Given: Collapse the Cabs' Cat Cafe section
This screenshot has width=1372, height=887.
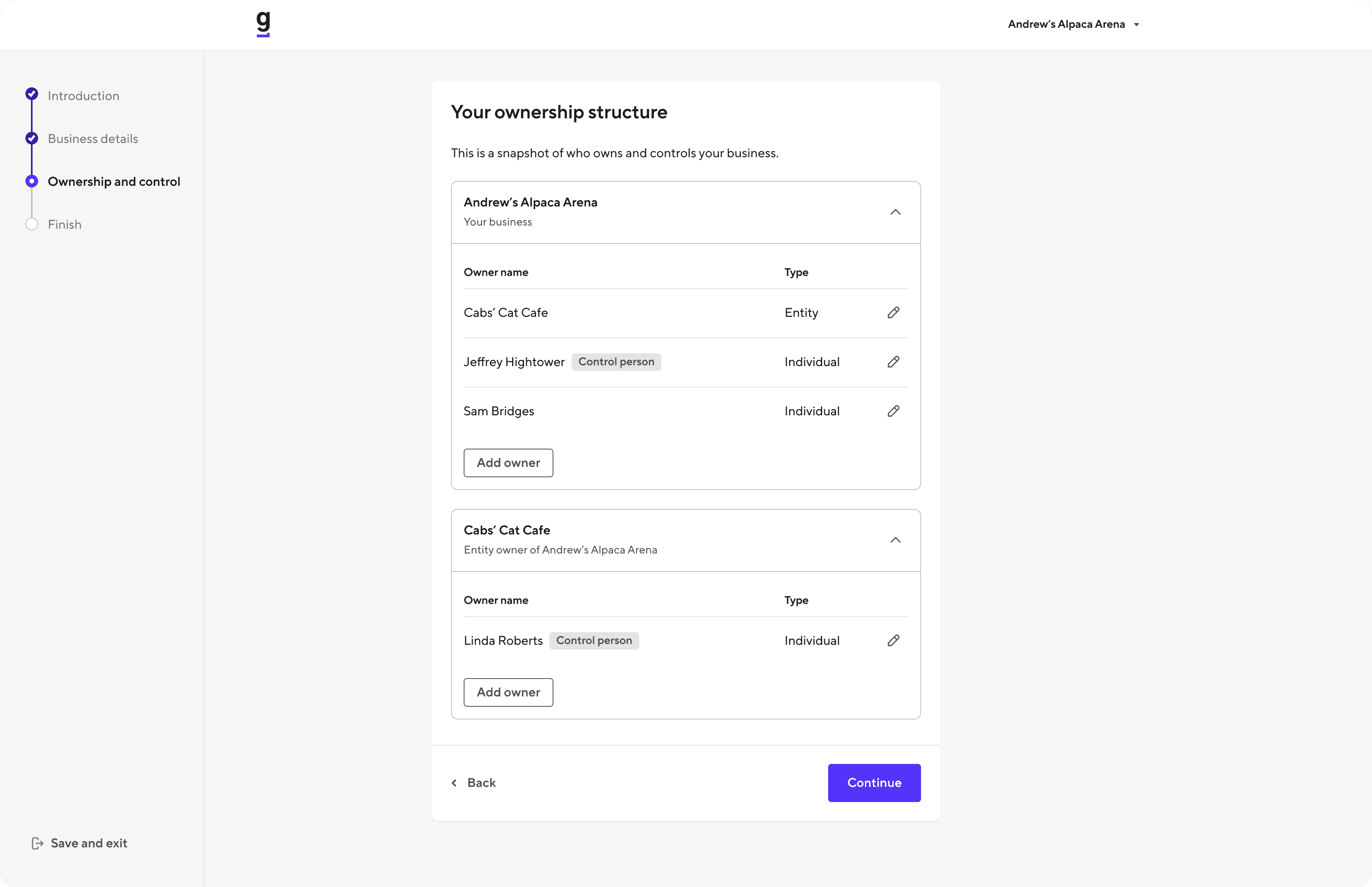Looking at the screenshot, I should tap(895, 540).
